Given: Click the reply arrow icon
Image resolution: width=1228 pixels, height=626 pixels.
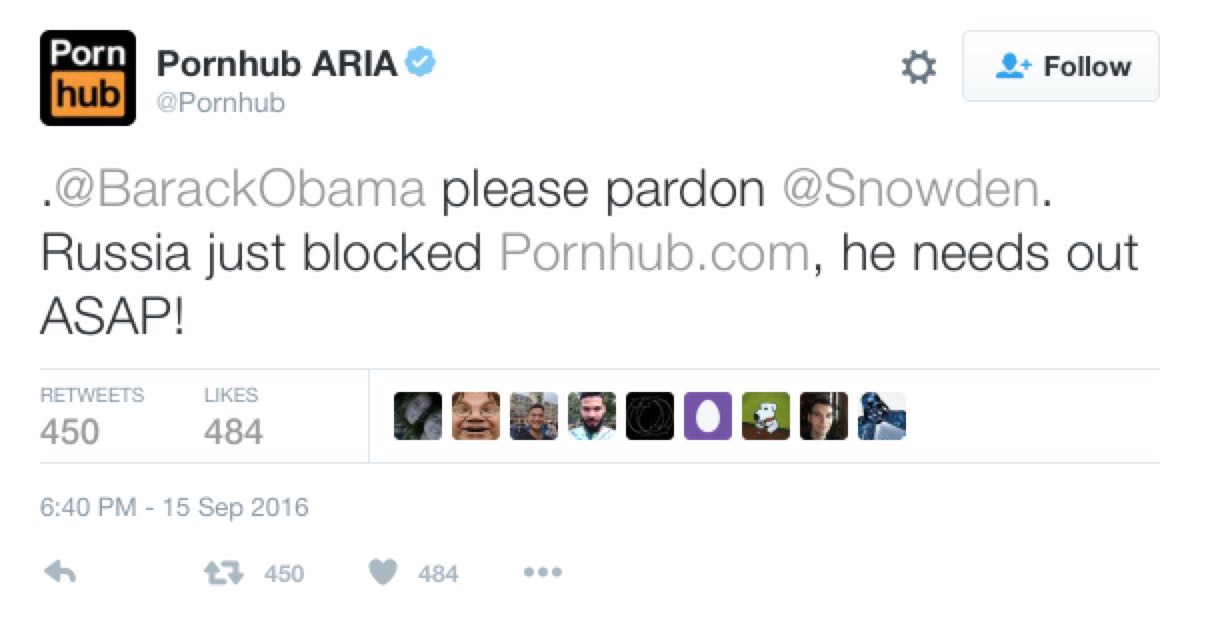Looking at the screenshot, I should pyautogui.click(x=61, y=573).
